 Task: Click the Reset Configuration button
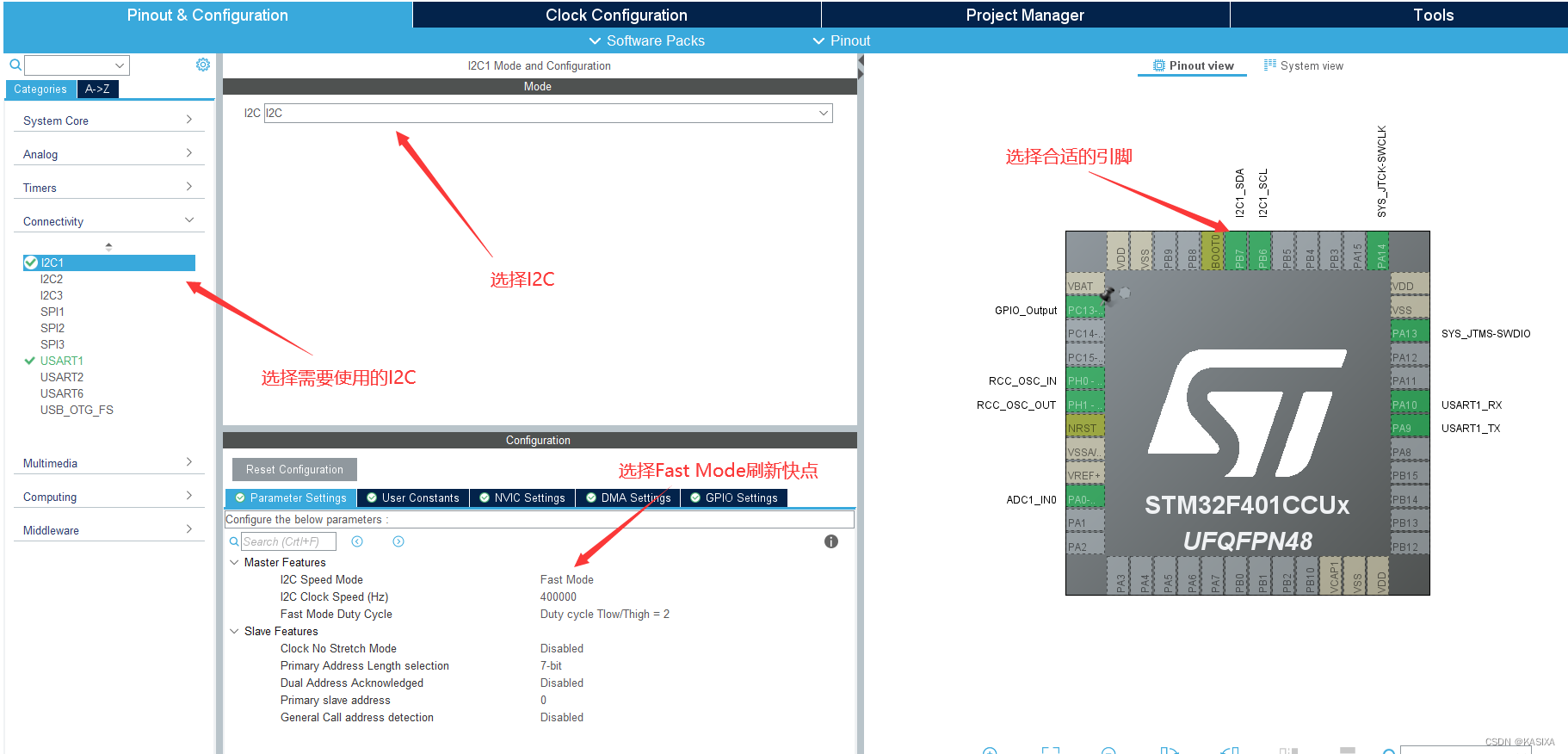tap(294, 469)
